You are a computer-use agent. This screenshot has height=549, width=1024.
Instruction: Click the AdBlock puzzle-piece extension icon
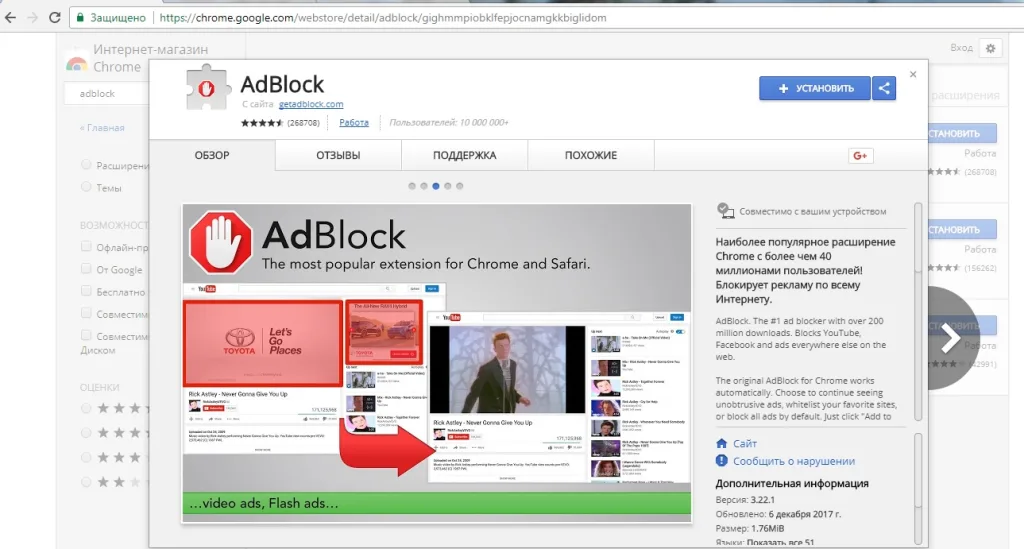click(208, 88)
